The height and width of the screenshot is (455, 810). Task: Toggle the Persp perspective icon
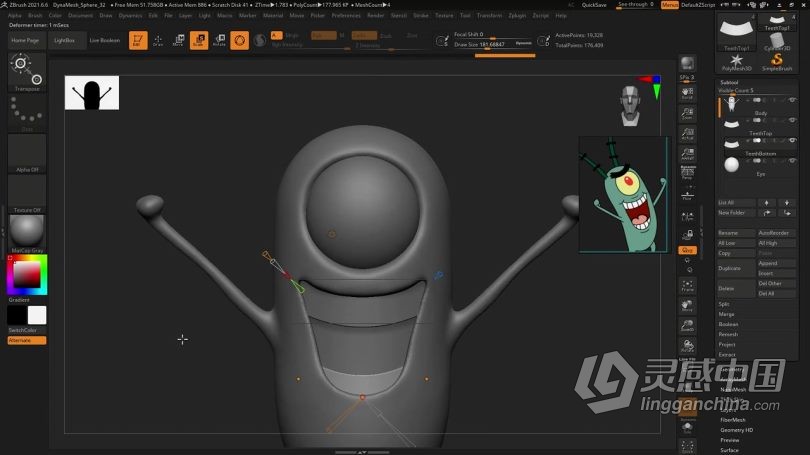pos(687,173)
